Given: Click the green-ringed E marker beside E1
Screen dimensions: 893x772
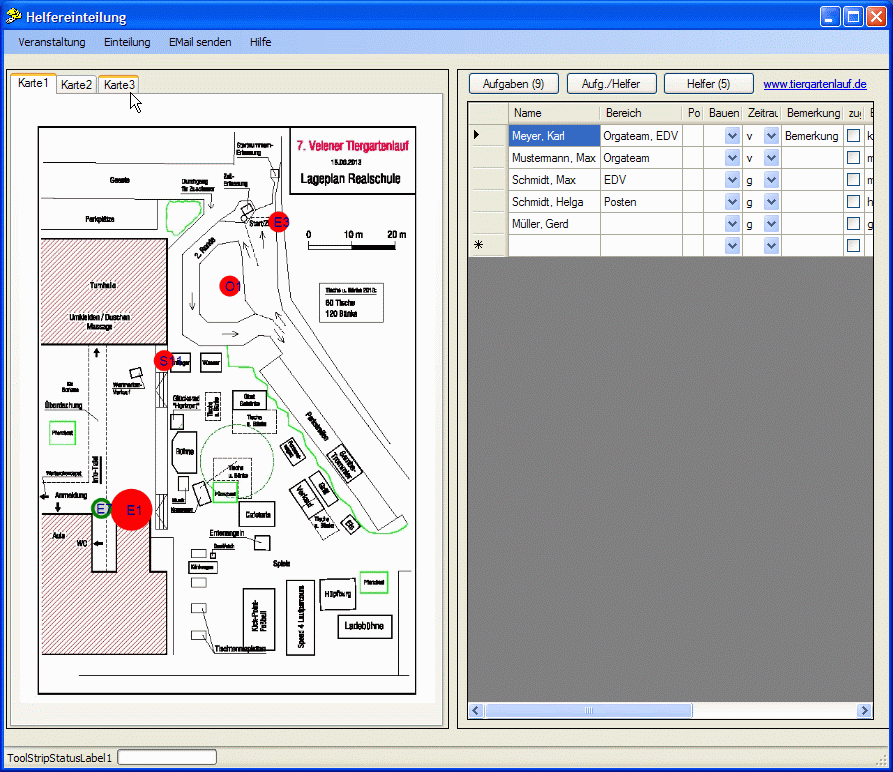Looking at the screenshot, I should tap(101, 509).
